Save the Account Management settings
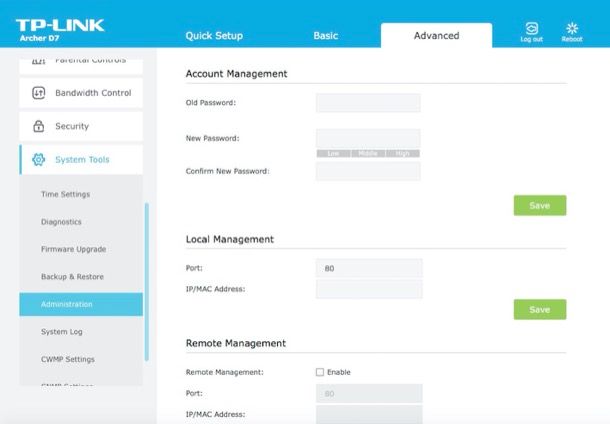Image resolution: width=610 pixels, height=424 pixels. [x=540, y=205]
